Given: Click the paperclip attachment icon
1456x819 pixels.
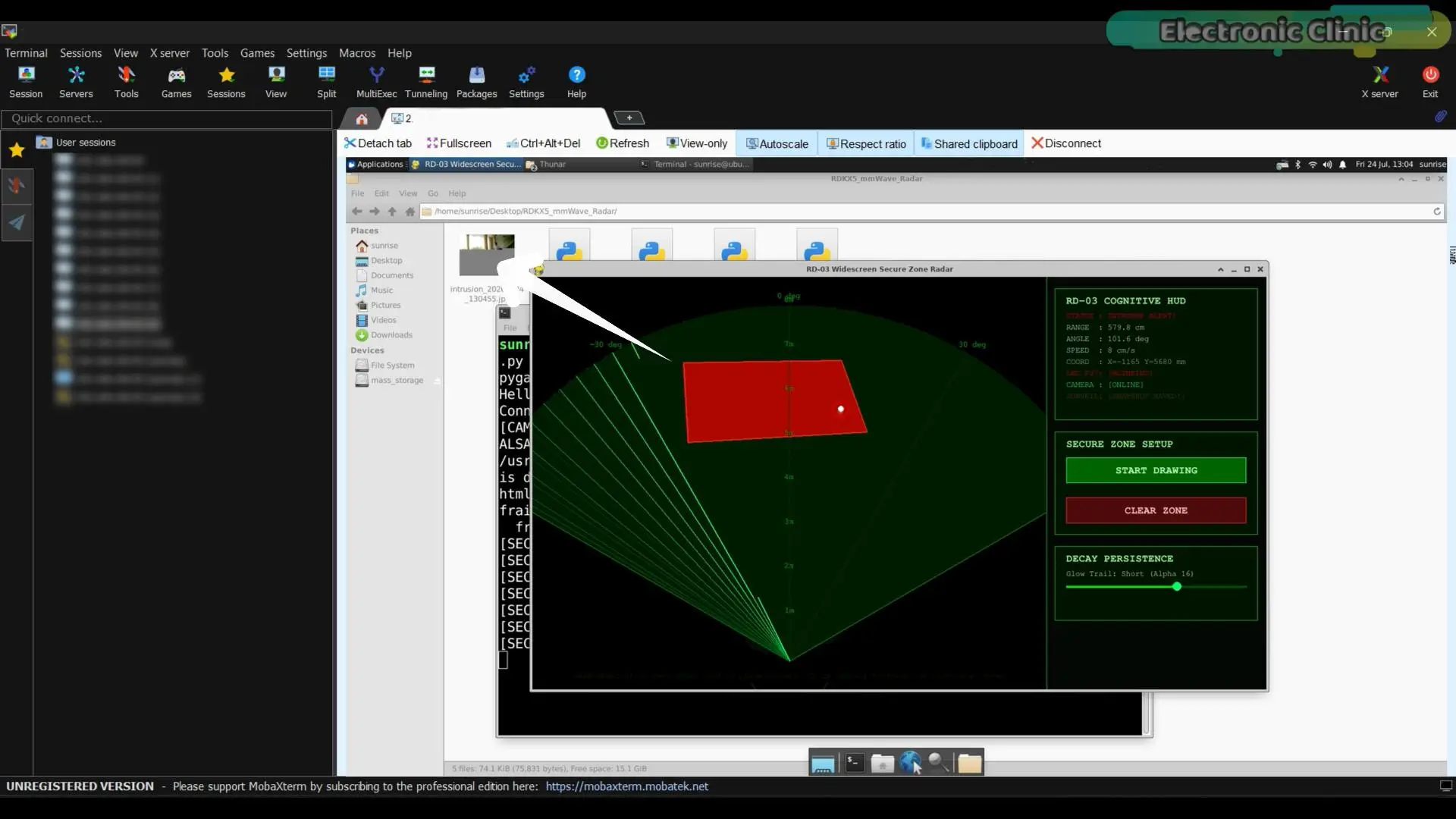Looking at the screenshot, I should tap(1440, 117).
